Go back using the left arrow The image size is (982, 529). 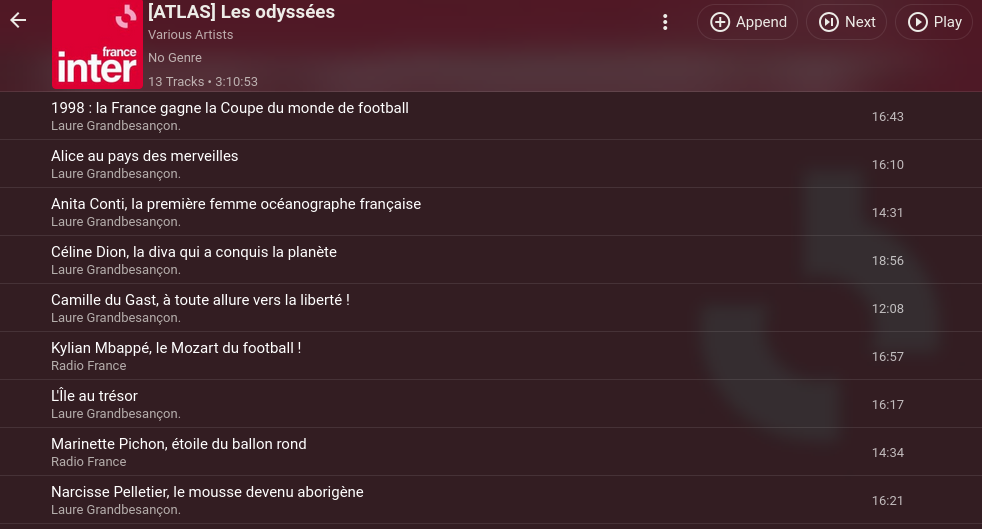18,21
